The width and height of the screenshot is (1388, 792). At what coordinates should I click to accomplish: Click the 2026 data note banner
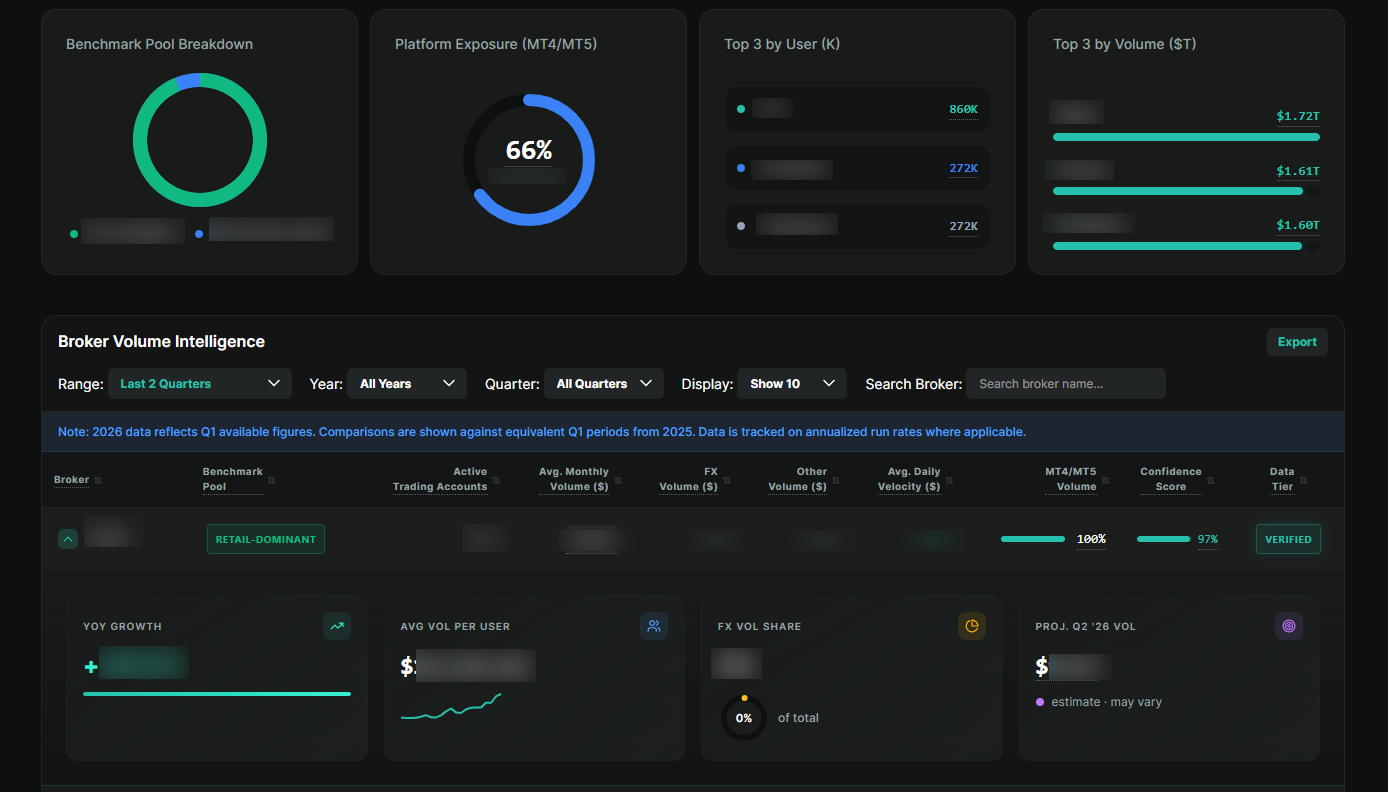pos(692,432)
